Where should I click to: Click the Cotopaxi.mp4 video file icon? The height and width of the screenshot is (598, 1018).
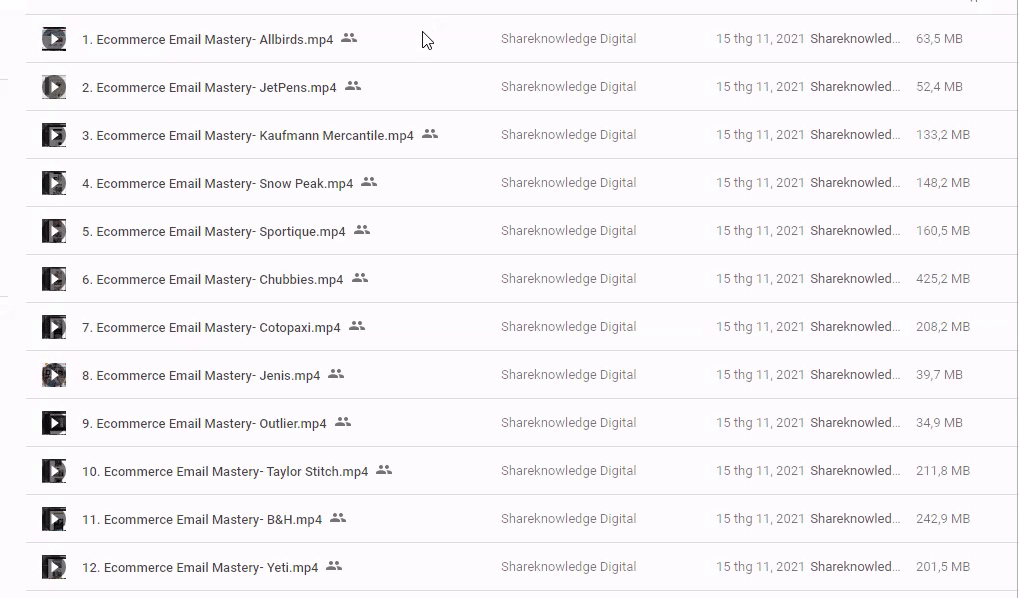[54, 327]
